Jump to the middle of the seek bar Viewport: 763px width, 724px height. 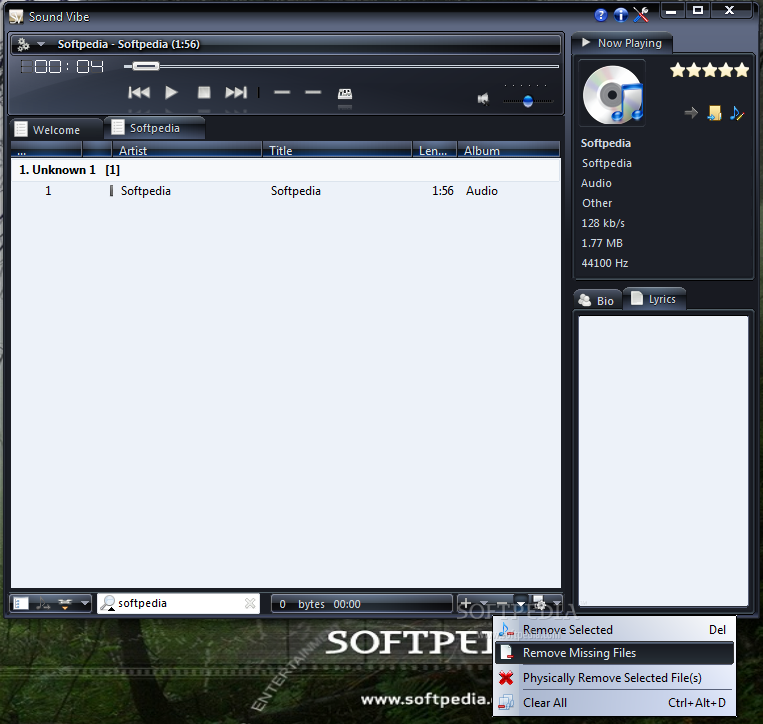[x=342, y=66]
